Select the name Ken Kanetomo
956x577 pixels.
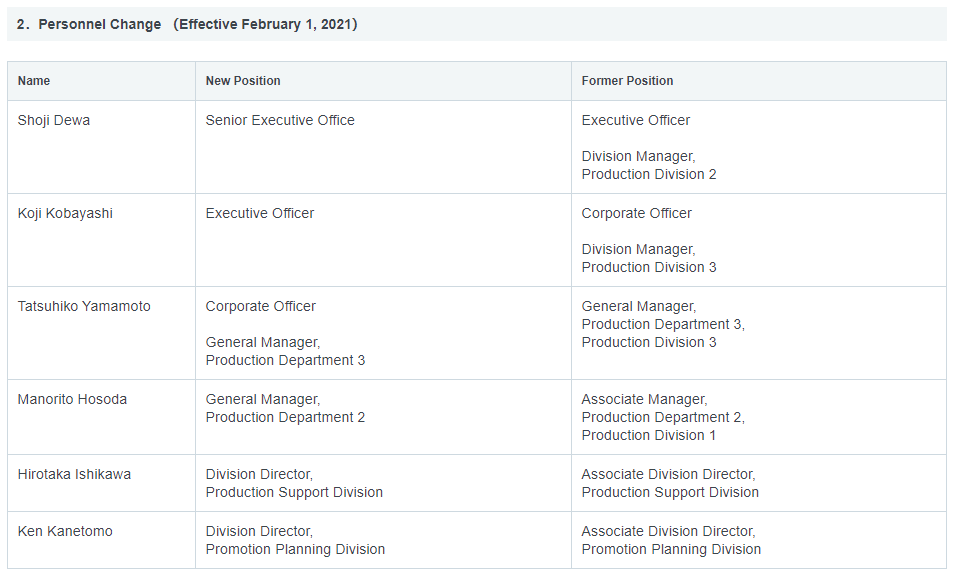pyautogui.click(x=65, y=531)
